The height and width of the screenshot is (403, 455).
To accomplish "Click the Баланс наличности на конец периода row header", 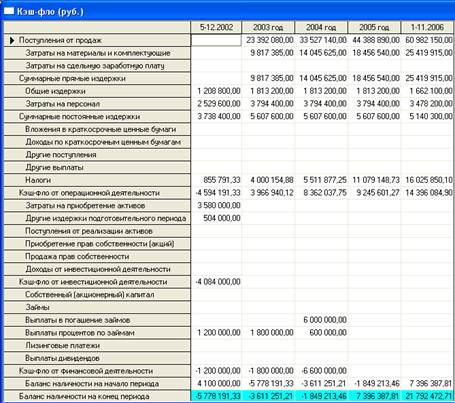I will (x=97, y=396).
